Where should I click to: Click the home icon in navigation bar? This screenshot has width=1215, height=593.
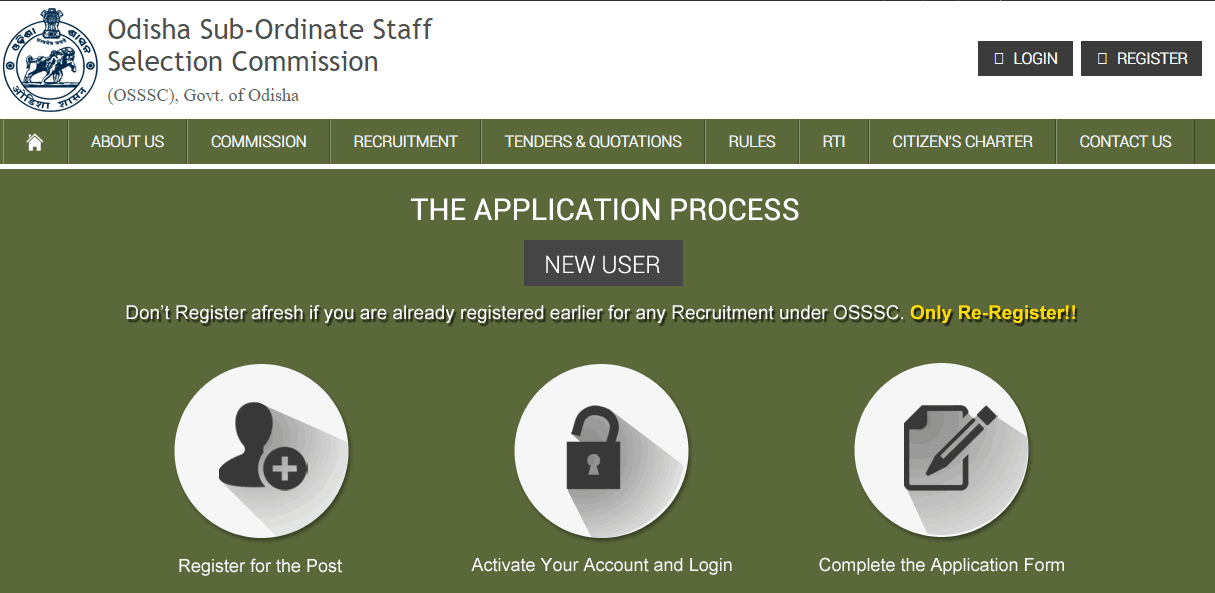35,142
